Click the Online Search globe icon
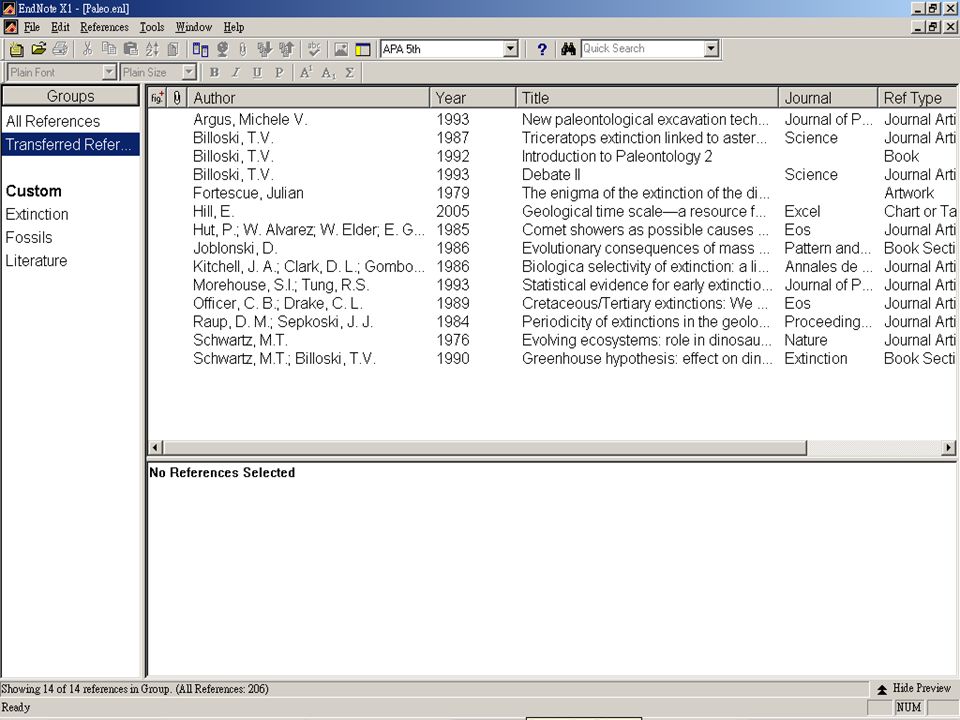The image size is (960, 720). 222,49
